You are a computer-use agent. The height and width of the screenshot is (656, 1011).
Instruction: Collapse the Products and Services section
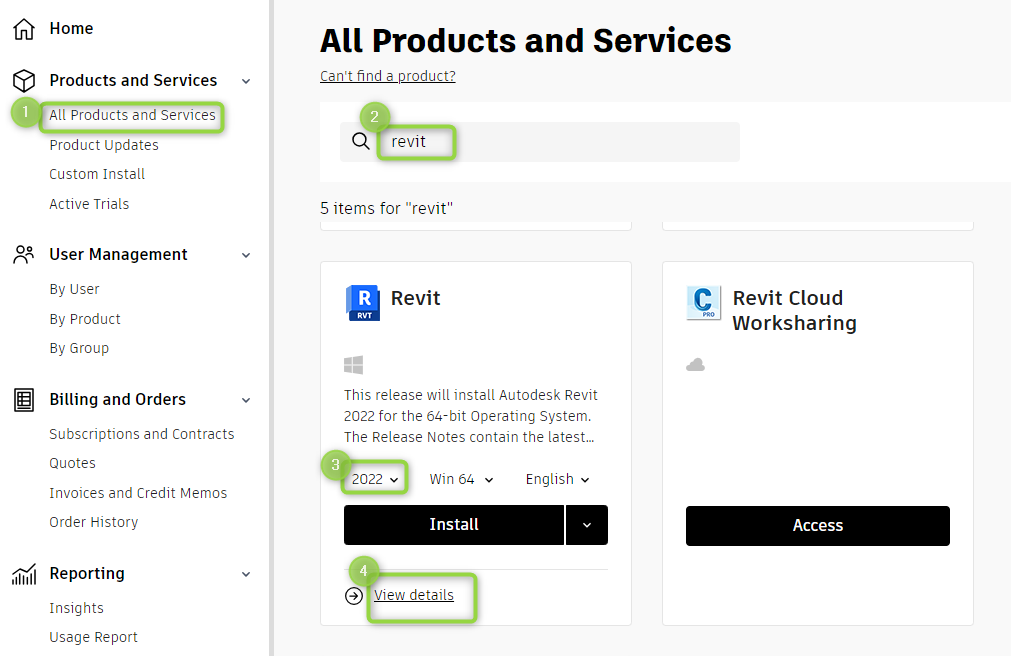246,80
